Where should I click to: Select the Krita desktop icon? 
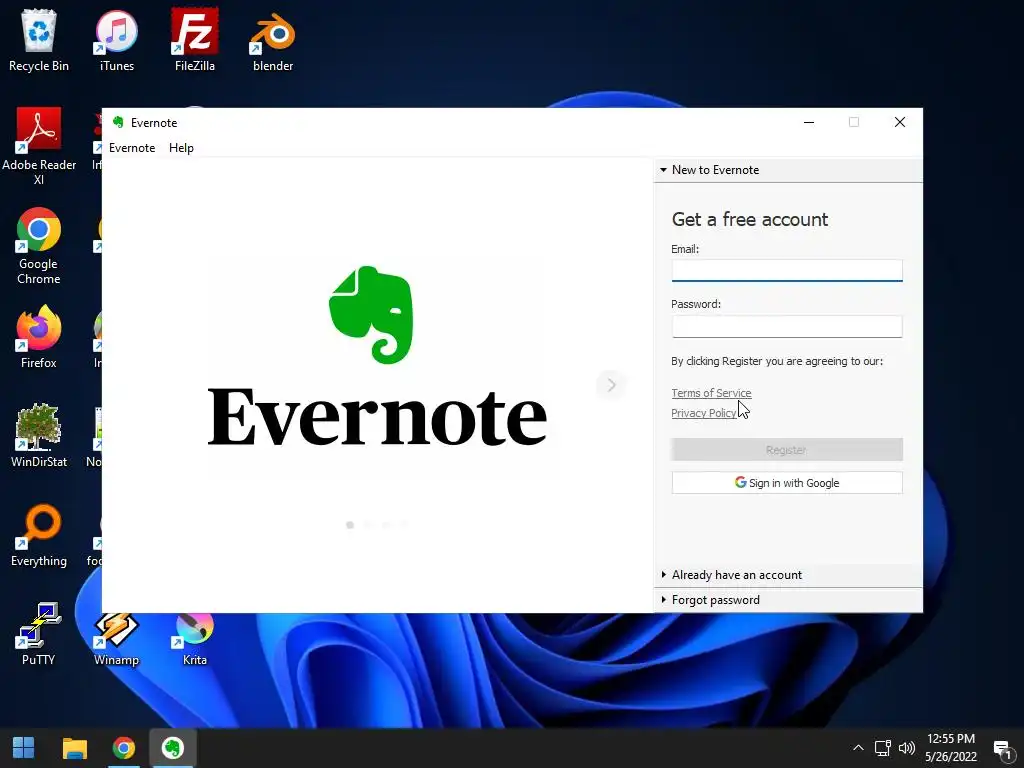[195, 639]
